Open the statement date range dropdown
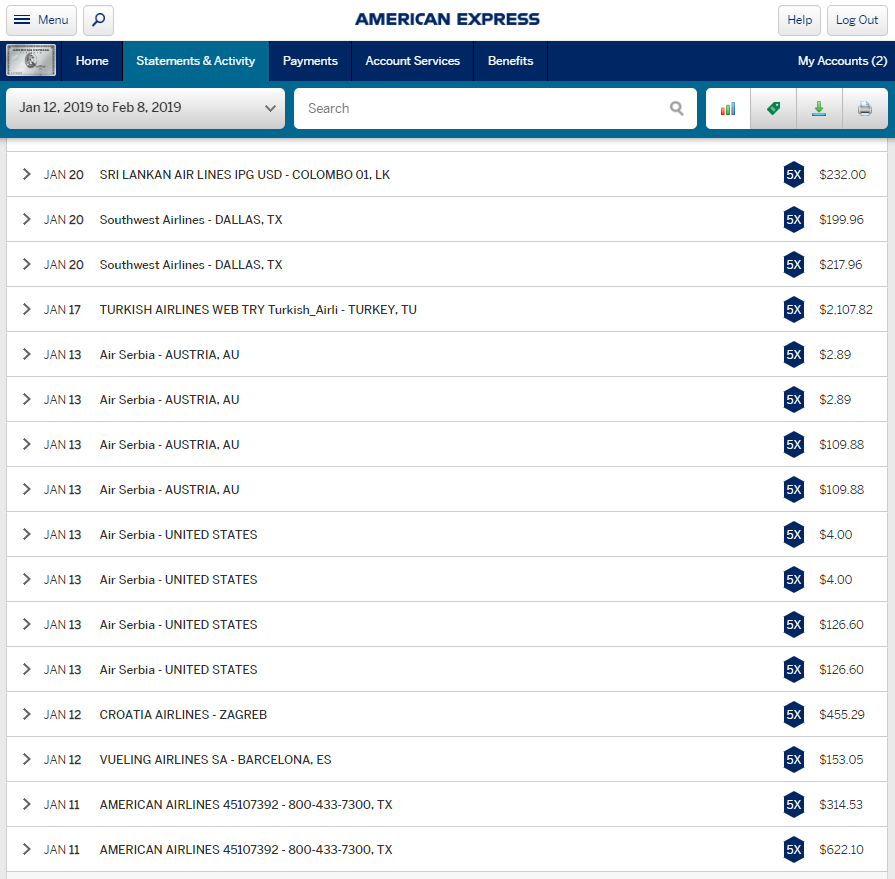The height and width of the screenshot is (879, 895). tap(145, 108)
